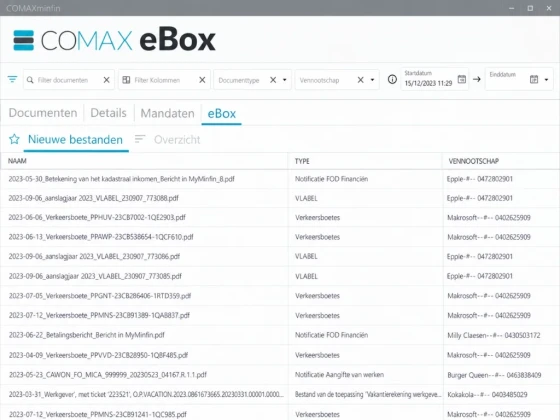Clear the Vennootschap selection with X
Screen dimensions: 560x420
coord(361,80)
